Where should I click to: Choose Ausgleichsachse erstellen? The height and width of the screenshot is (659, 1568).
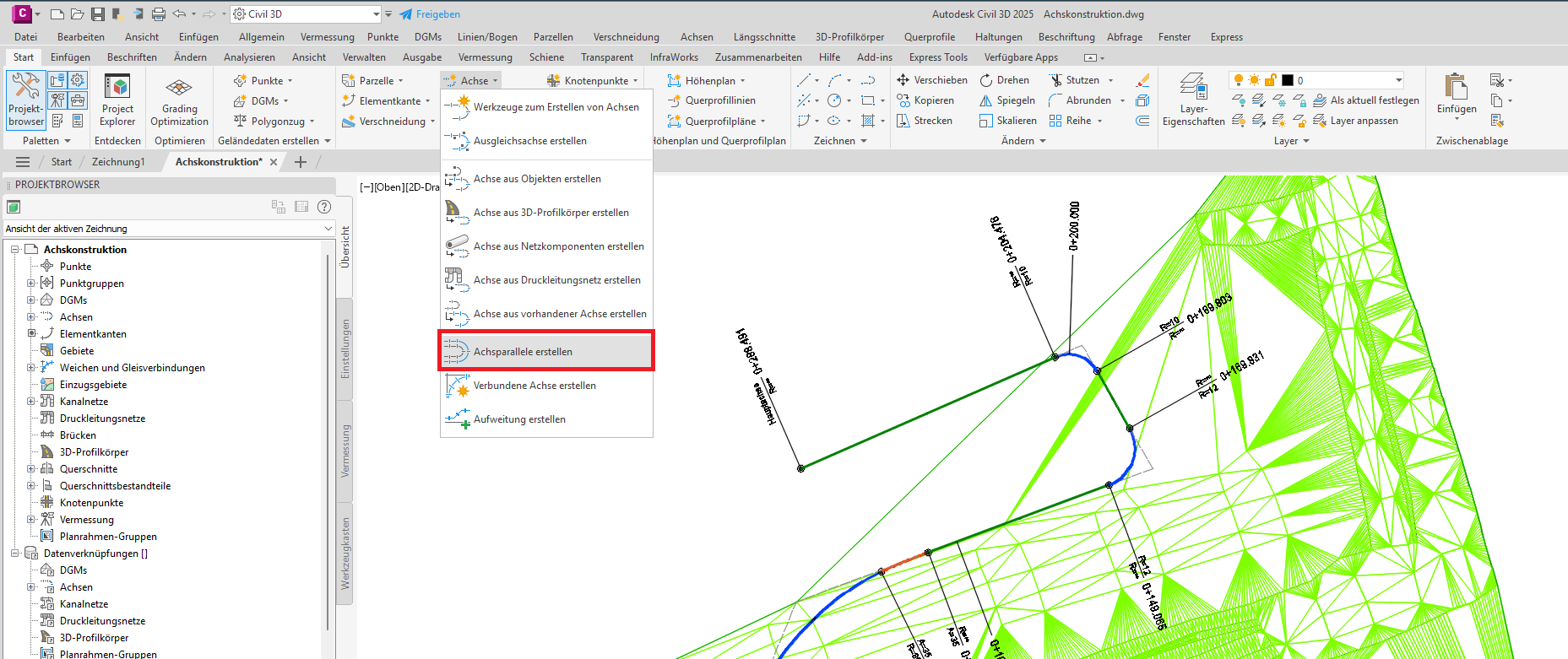[x=546, y=141]
